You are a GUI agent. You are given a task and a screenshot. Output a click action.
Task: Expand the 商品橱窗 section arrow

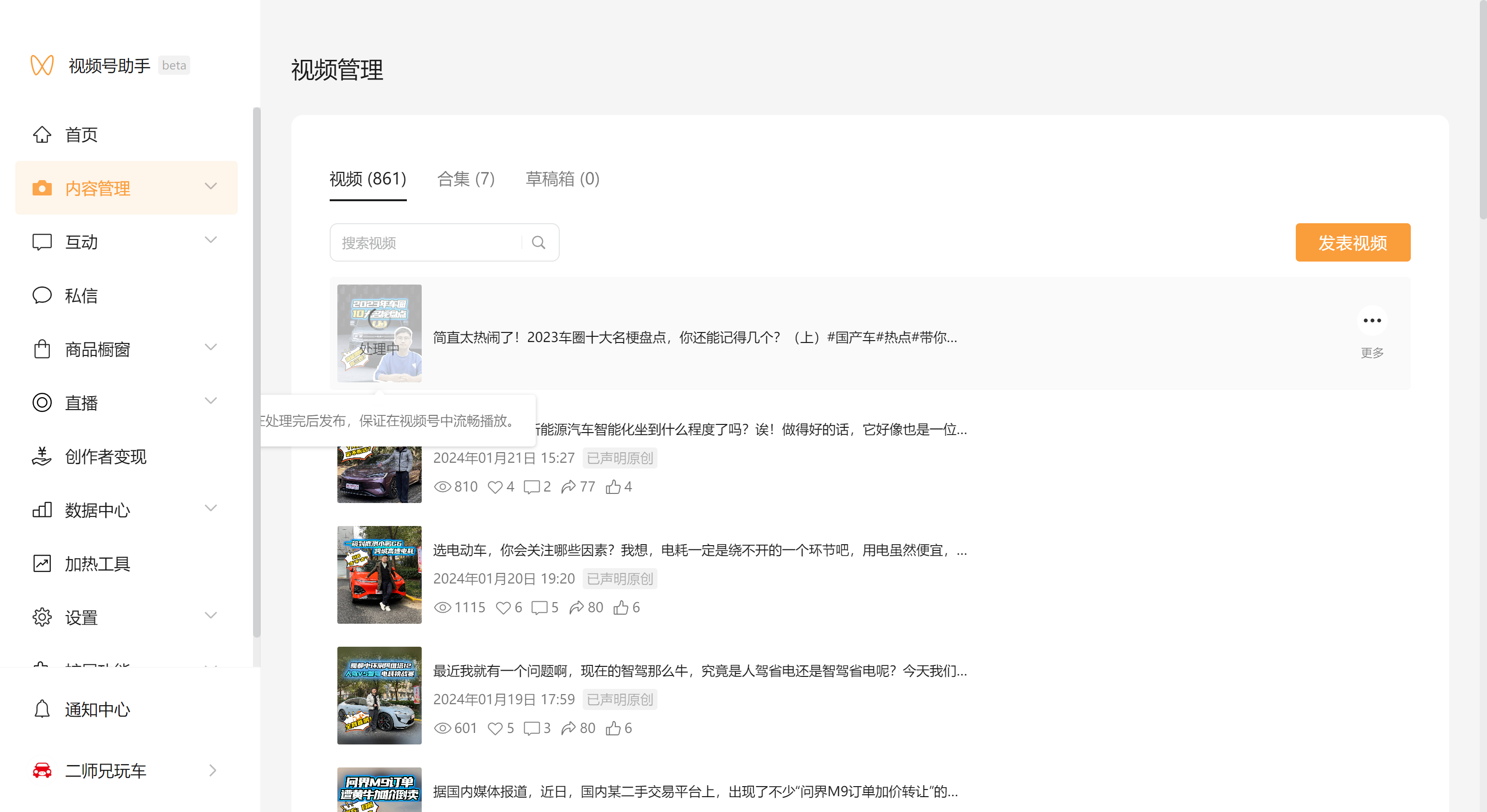(x=211, y=347)
